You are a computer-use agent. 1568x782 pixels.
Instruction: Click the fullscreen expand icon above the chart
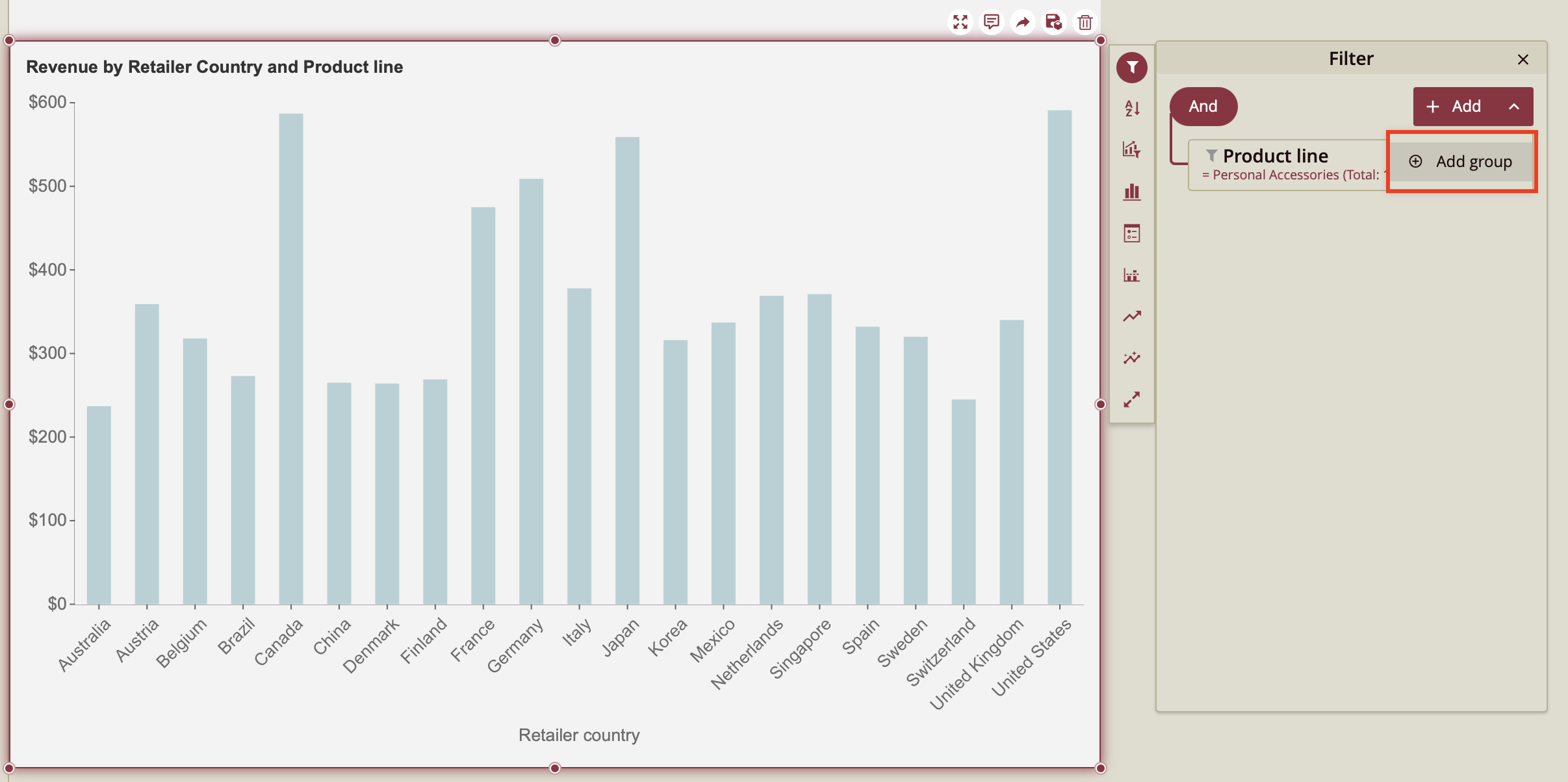point(960,22)
